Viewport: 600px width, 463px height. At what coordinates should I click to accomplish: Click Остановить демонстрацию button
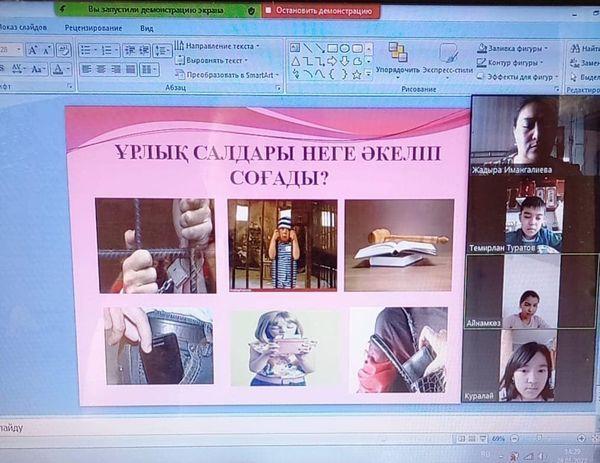tap(321, 11)
